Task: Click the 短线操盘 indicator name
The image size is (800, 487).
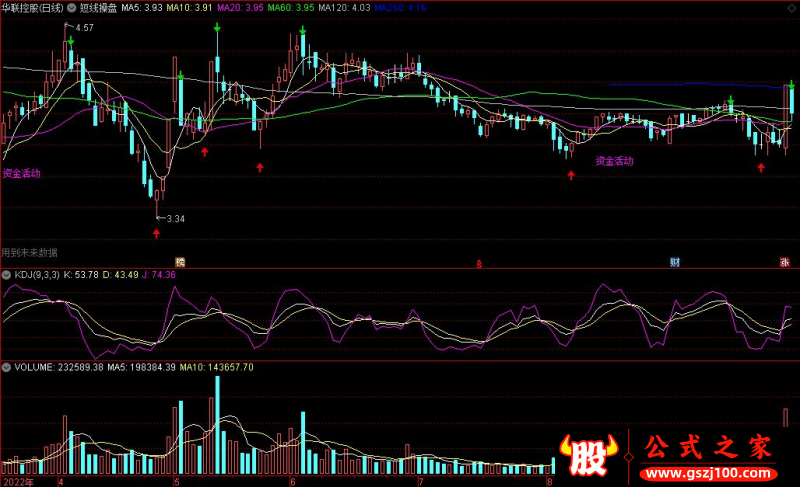Action: coord(98,8)
